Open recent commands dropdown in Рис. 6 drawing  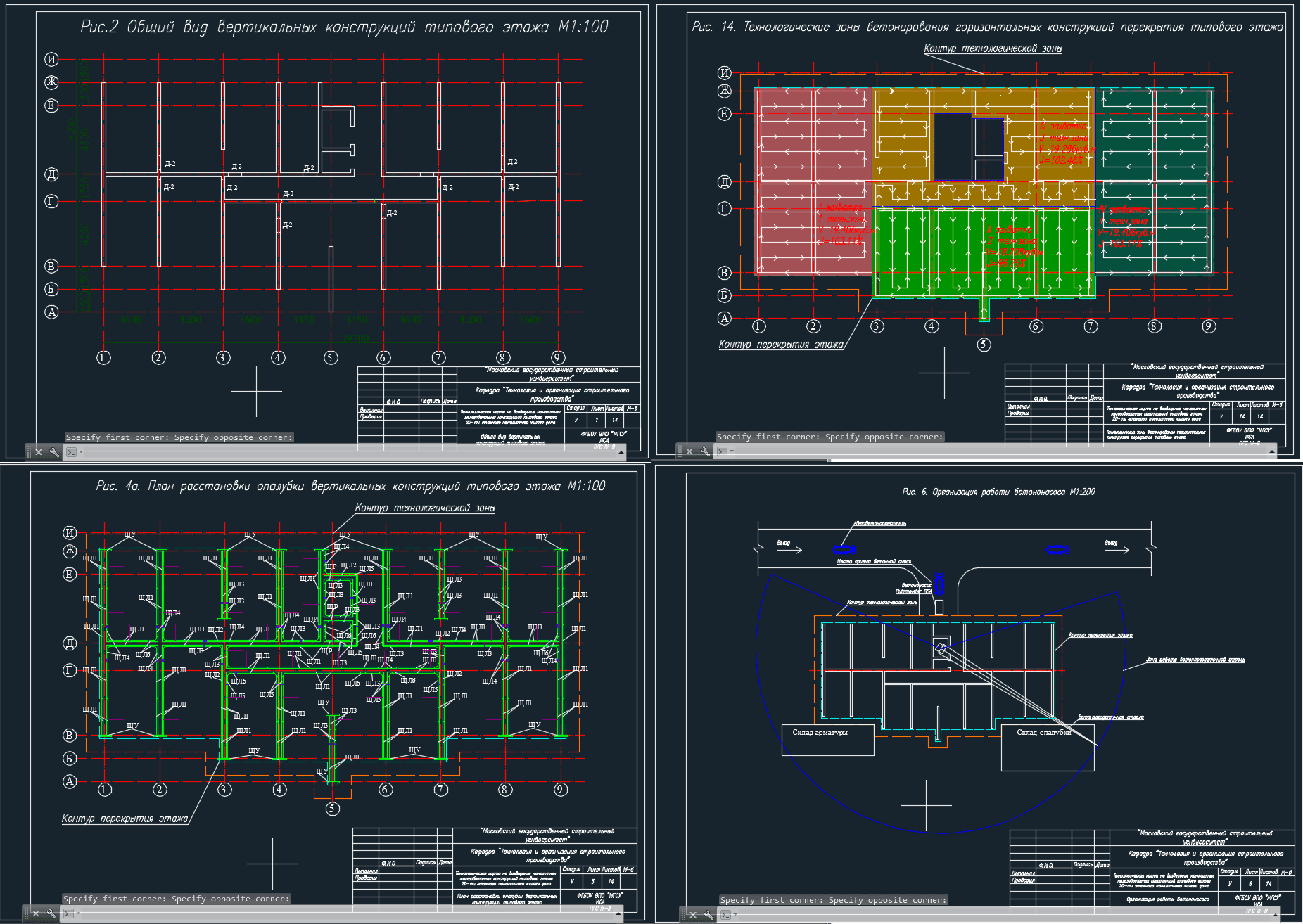tap(735, 915)
